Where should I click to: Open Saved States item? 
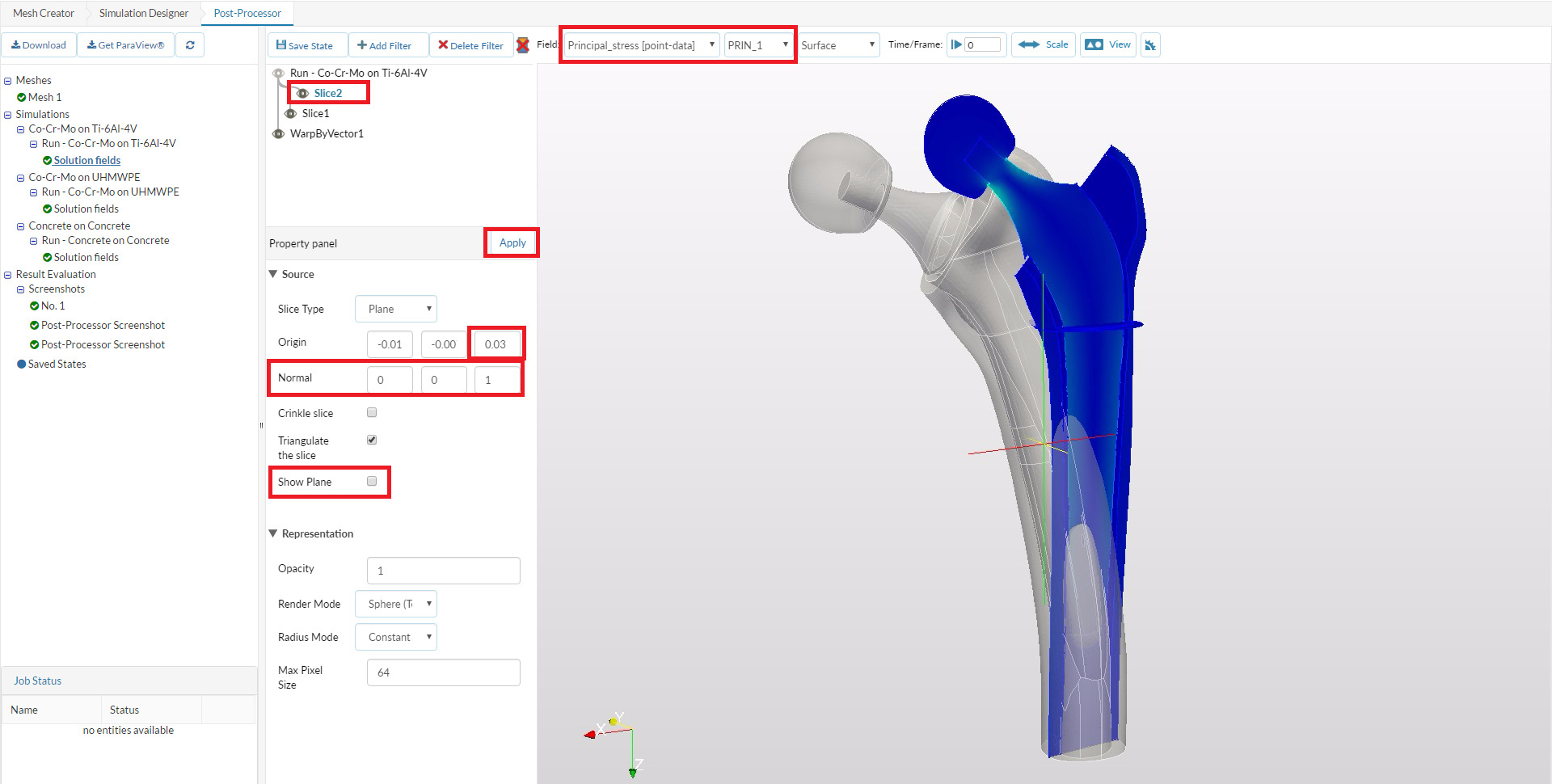(57, 364)
